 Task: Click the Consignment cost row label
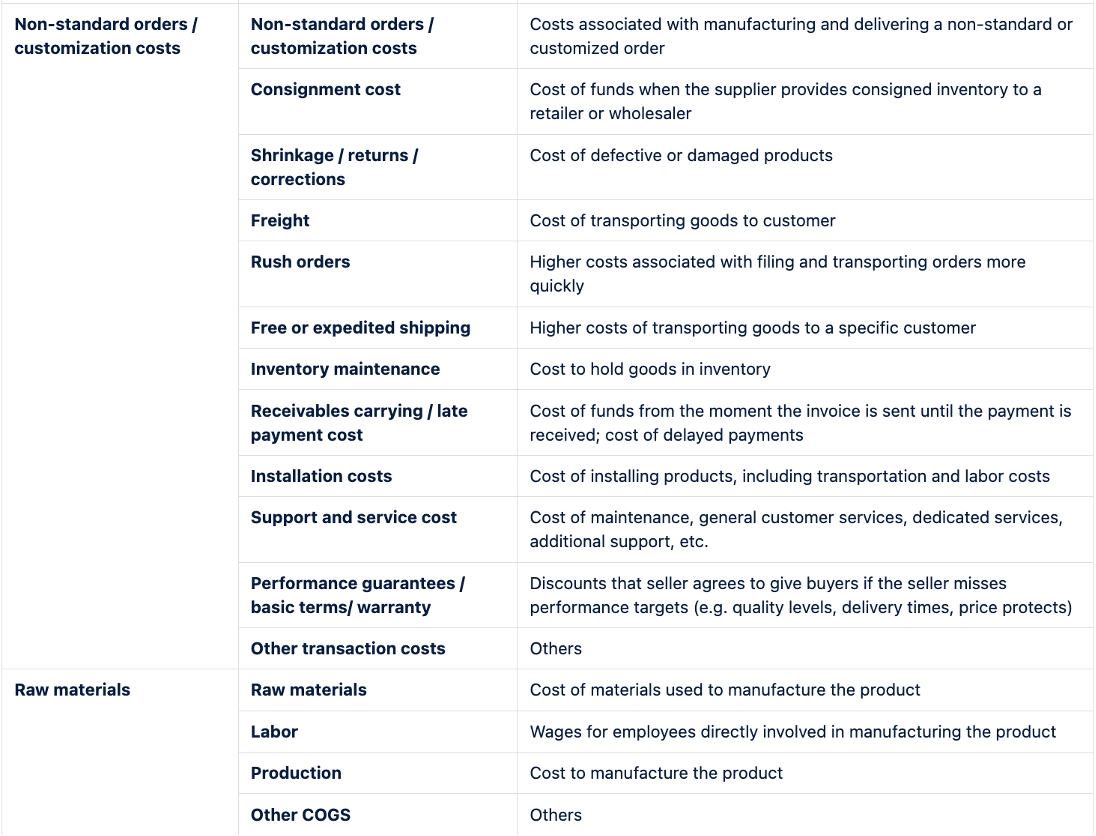325,89
